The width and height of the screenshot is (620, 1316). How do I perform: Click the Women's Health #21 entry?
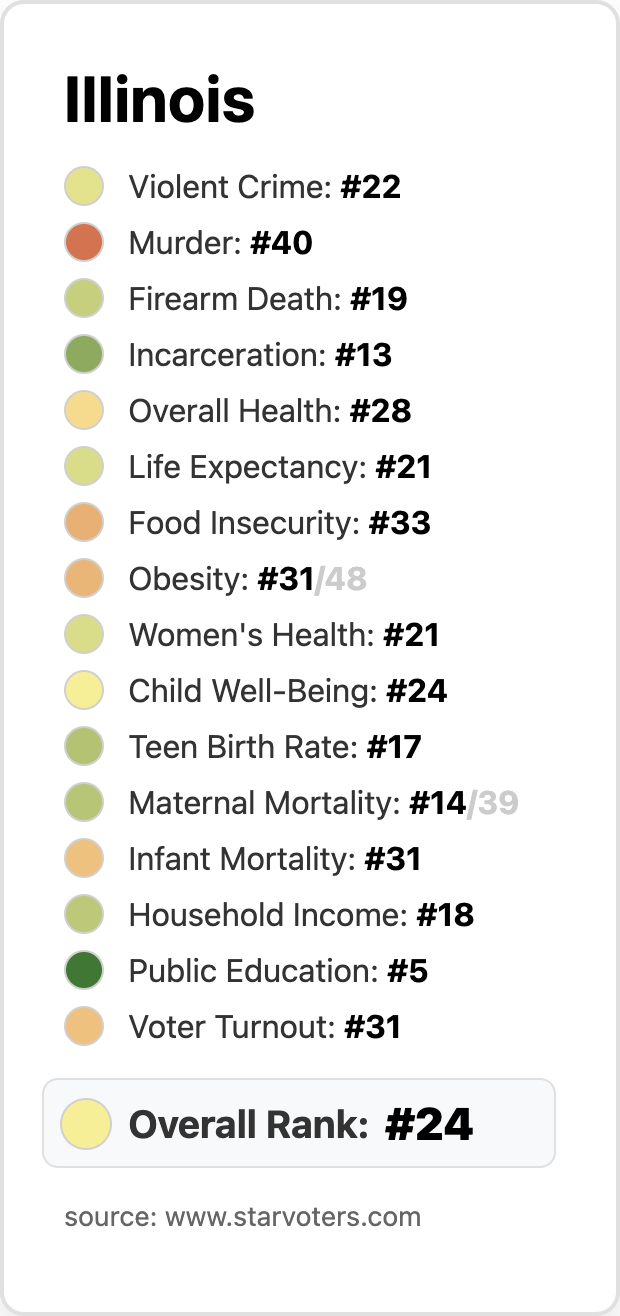pos(284,635)
